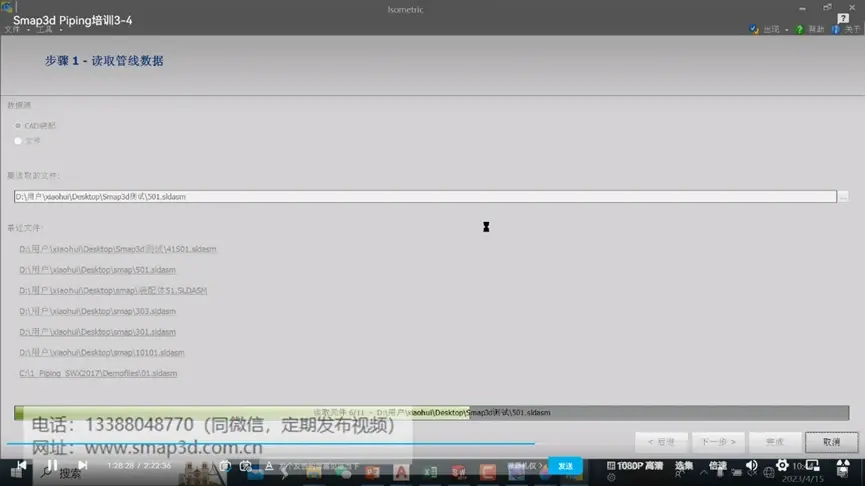Click the file path input field
Image resolution: width=865 pixels, height=486 pixels.
425,196
